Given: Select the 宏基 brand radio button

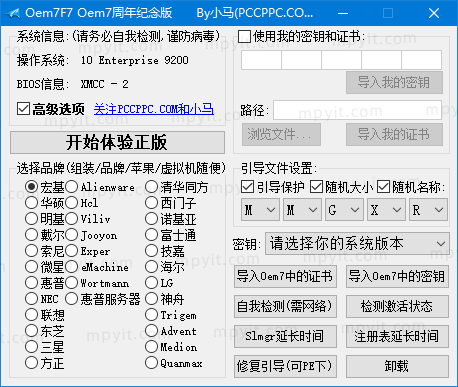Looking at the screenshot, I should [x=31, y=187].
